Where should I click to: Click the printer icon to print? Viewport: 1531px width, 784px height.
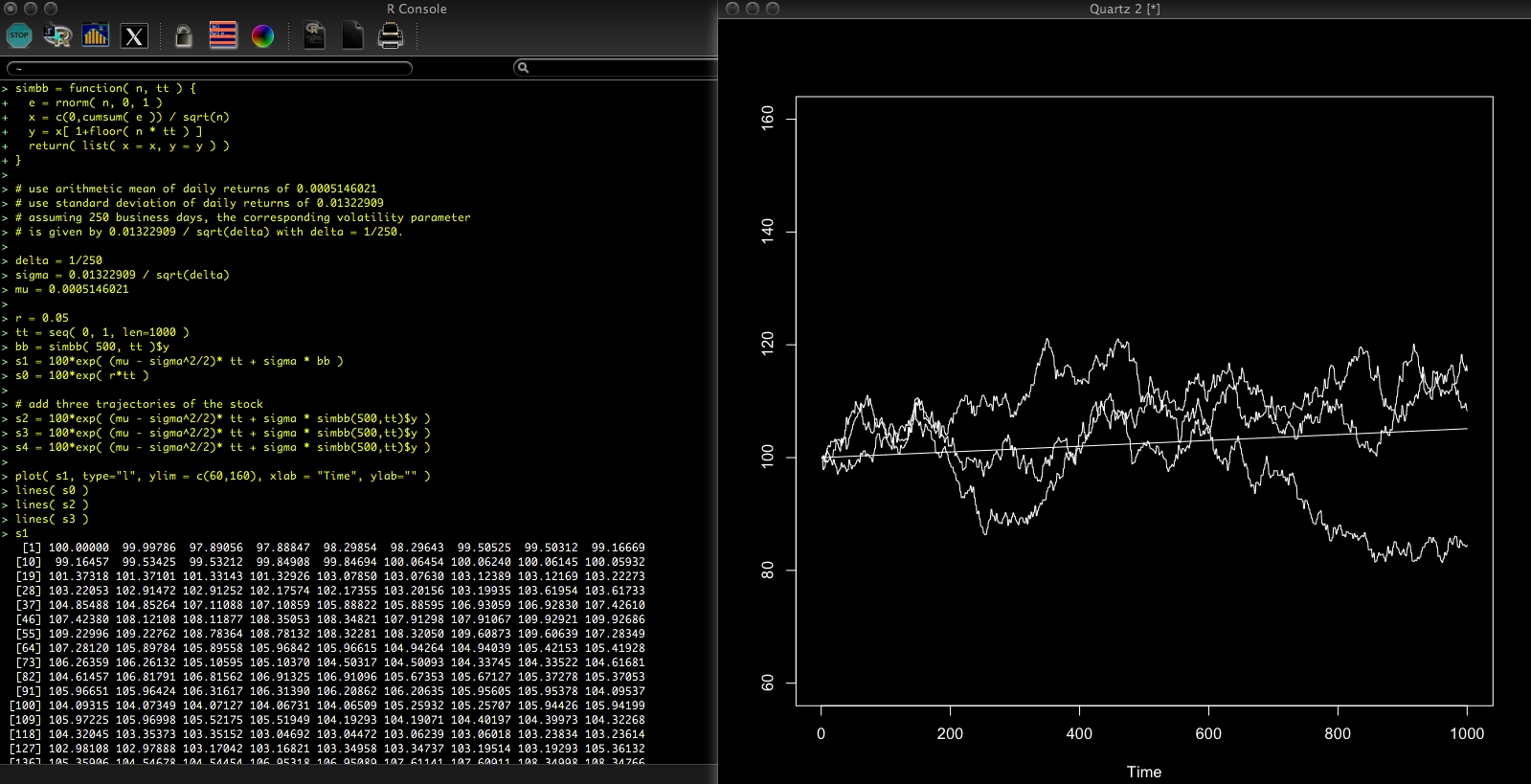pos(391,36)
